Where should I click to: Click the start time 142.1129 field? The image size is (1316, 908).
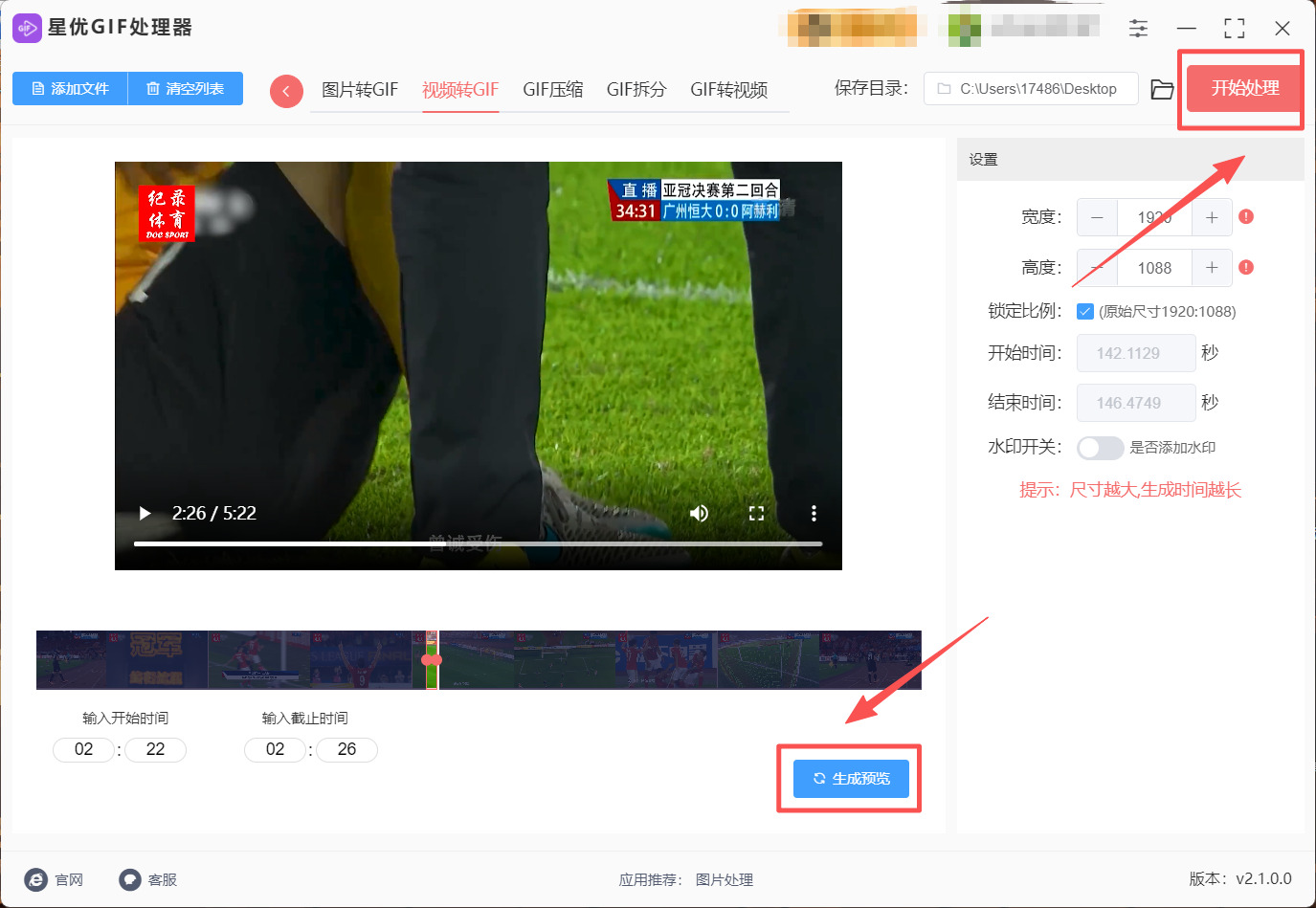pyautogui.click(x=1136, y=353)
